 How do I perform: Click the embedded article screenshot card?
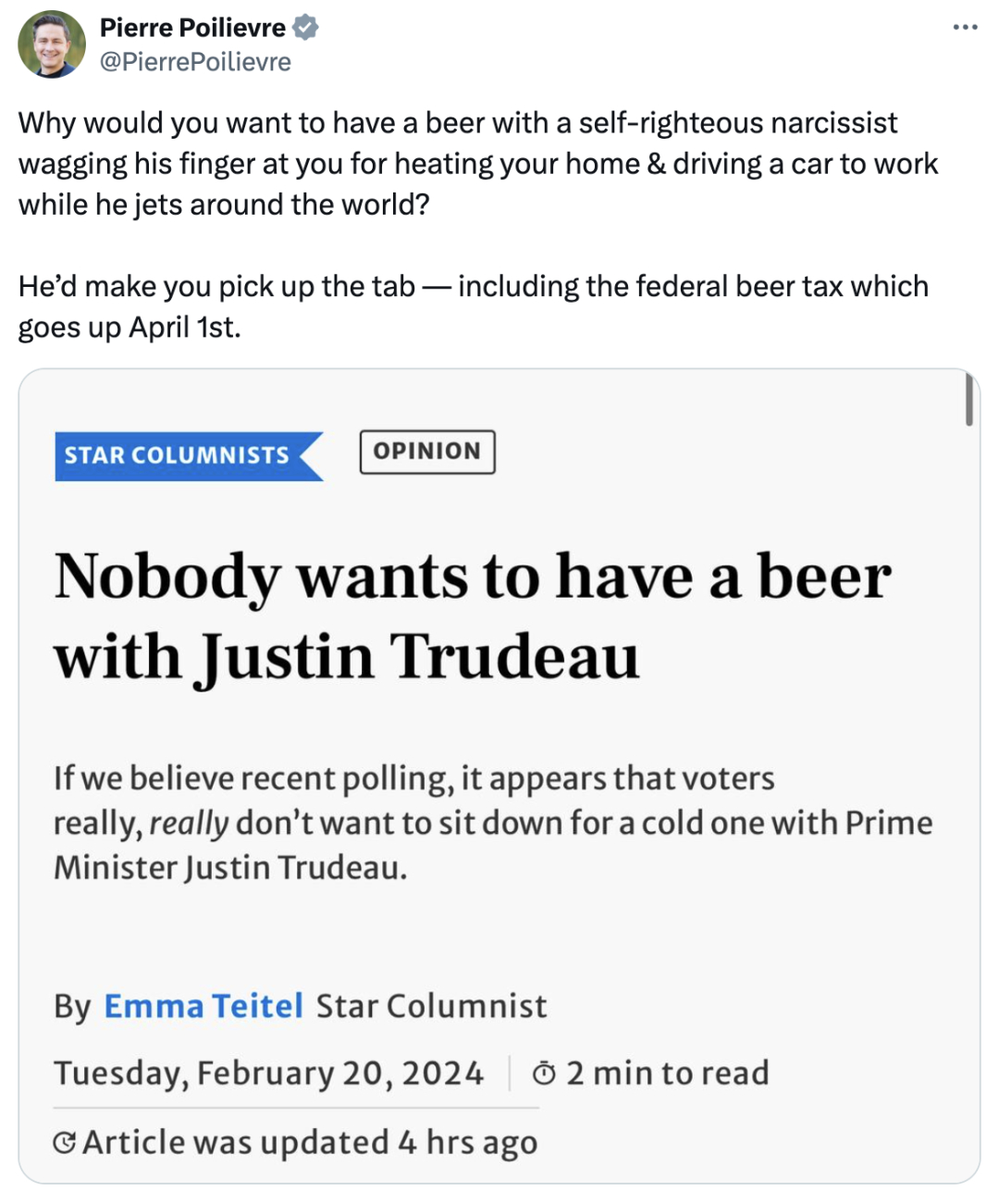[499, 776]
